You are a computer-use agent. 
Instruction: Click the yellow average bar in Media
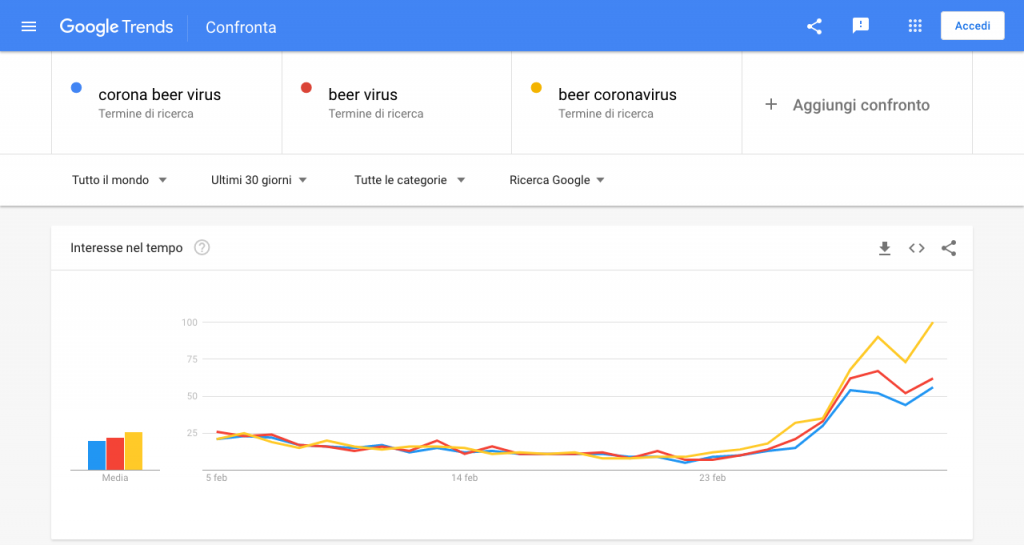pos(133,451)
